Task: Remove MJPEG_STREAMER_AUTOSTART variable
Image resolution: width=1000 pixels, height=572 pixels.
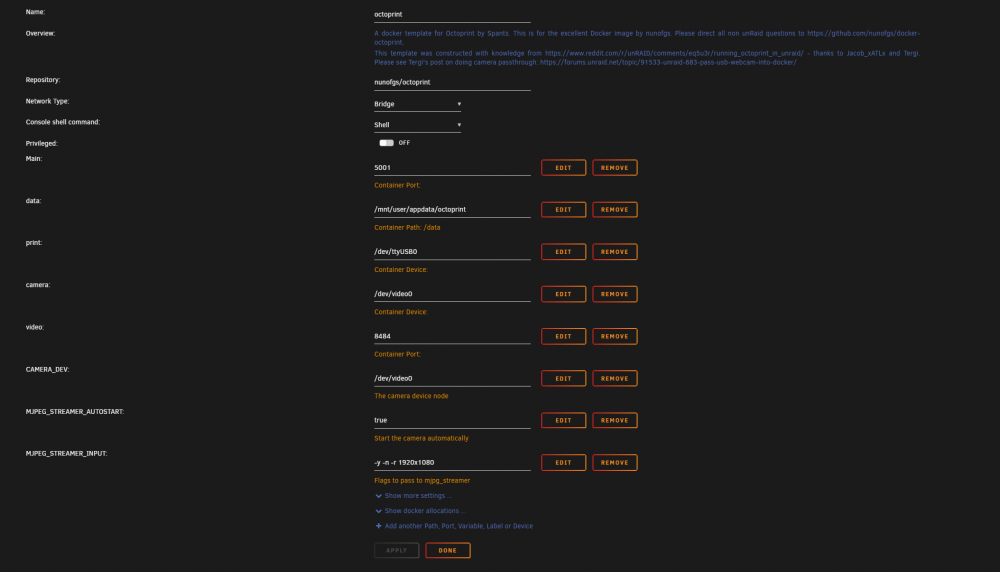Action: point(615,420)
